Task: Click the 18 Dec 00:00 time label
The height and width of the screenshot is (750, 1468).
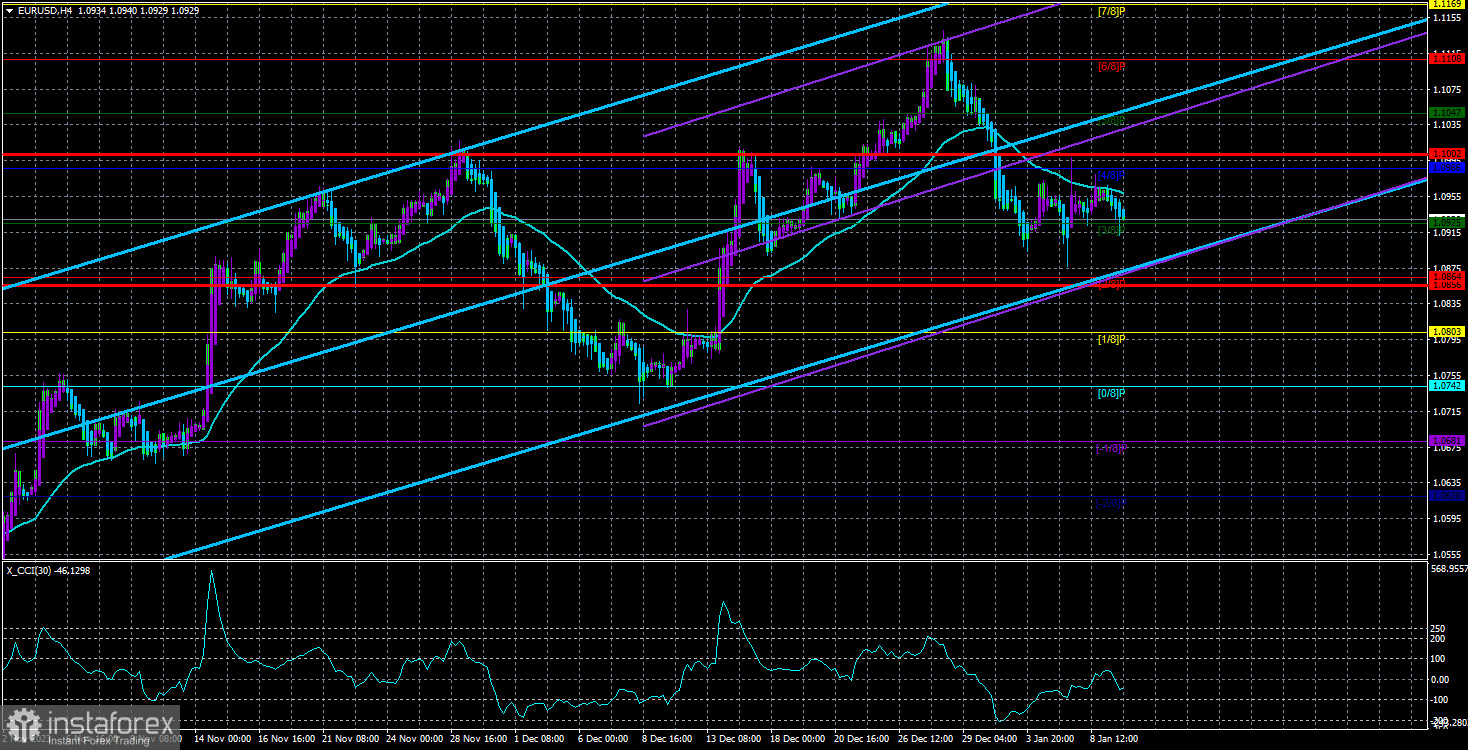Action: [799, 738]
